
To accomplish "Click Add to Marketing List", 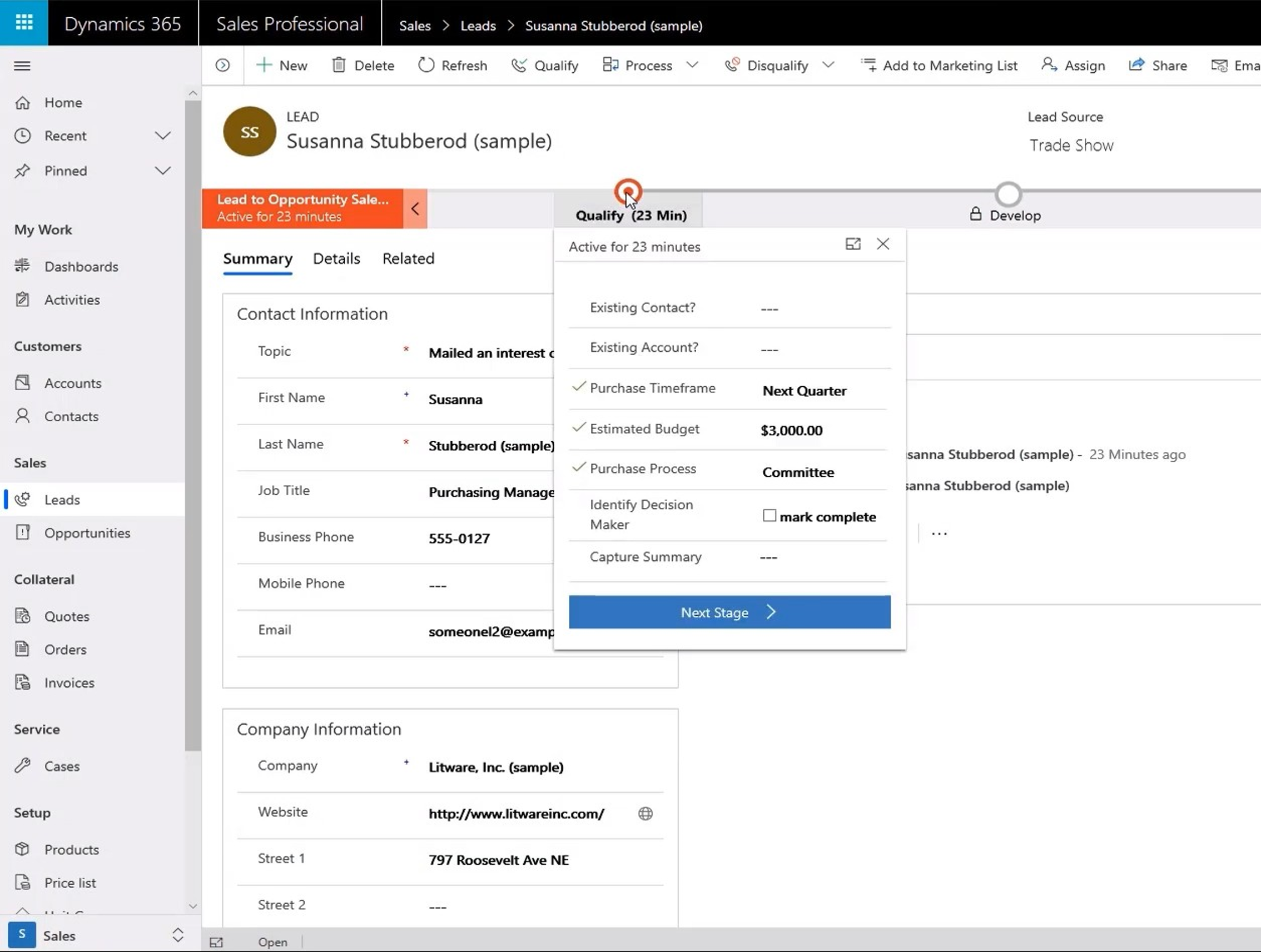I will click(939, 66).
